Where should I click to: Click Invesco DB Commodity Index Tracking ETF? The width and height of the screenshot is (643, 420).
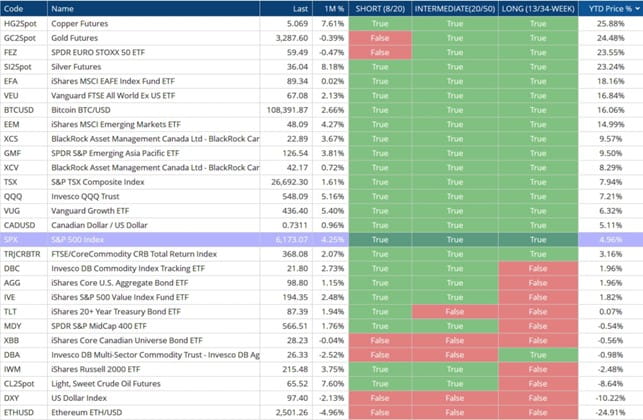(x=128, y=268)
